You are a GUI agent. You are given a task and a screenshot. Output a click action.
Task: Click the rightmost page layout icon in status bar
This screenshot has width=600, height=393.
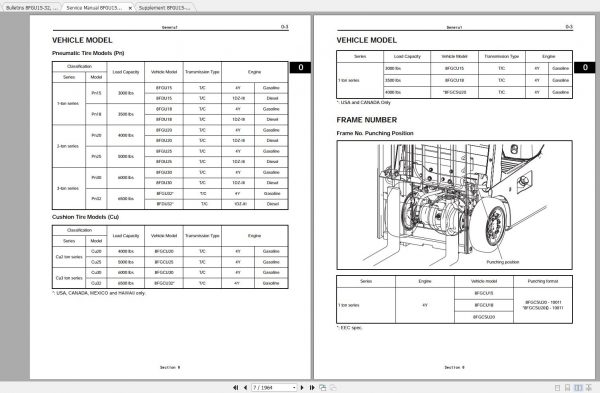[589, 388]
